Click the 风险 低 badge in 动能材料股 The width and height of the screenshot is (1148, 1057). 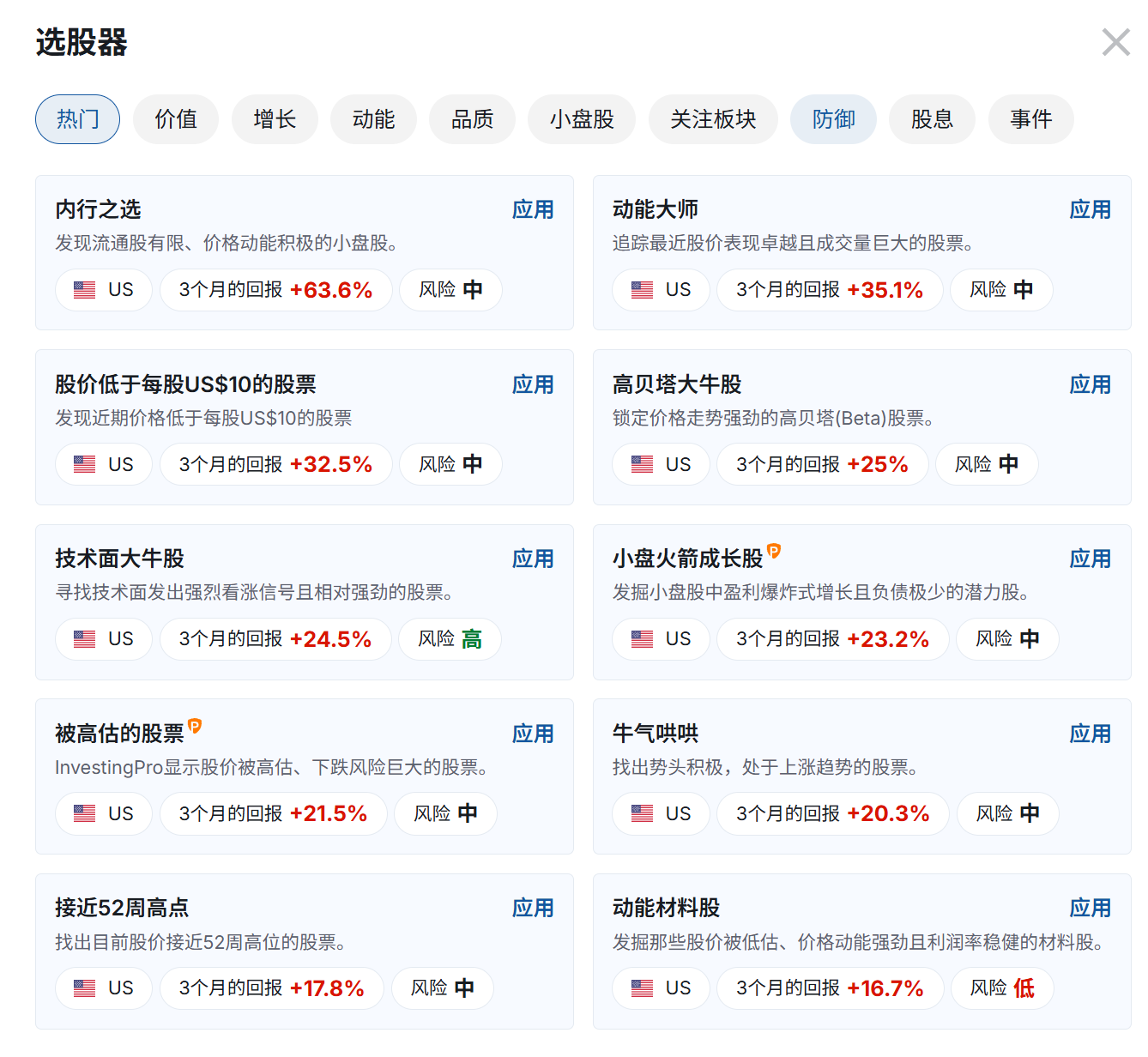tap(1001, 988)
